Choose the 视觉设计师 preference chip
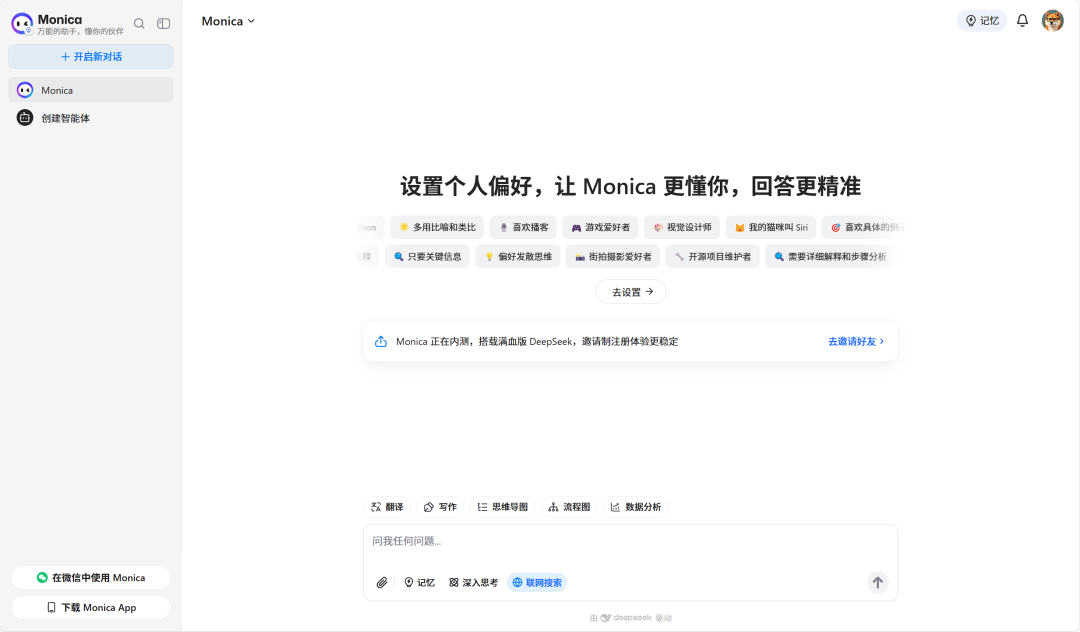Viewport: 1080px width, 632px height. click(x=682, y=227)
